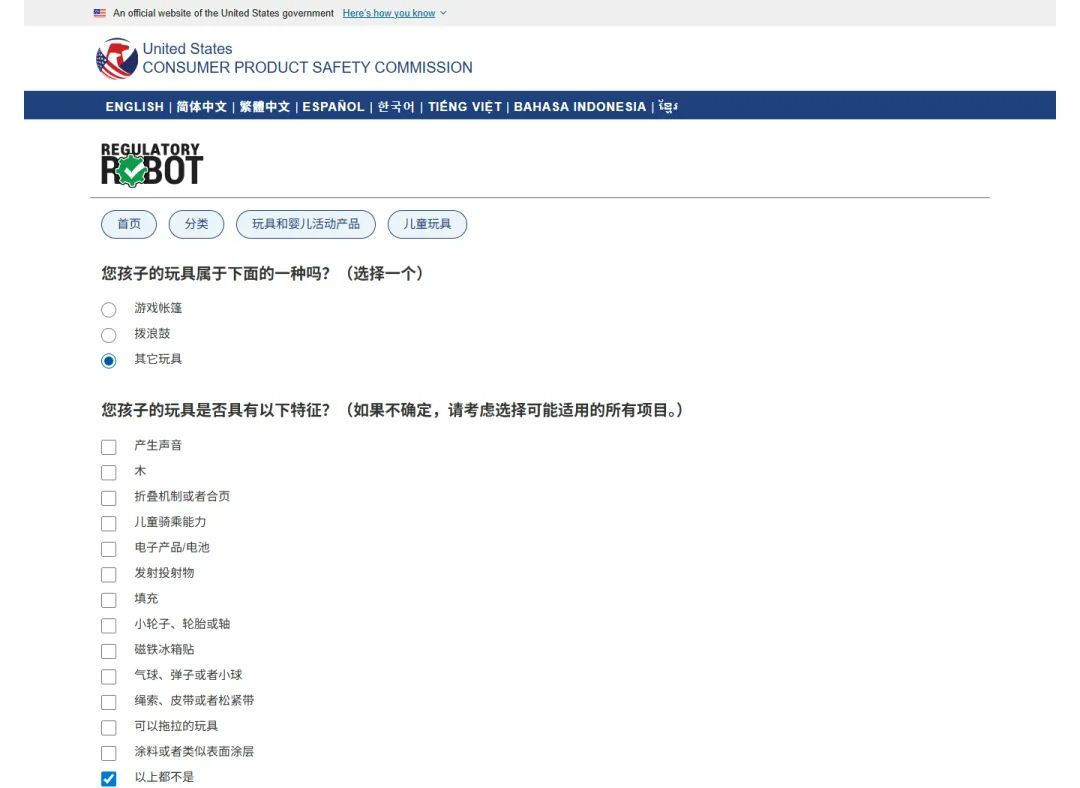Switch language to ENGLISH

tap(134, 107)
